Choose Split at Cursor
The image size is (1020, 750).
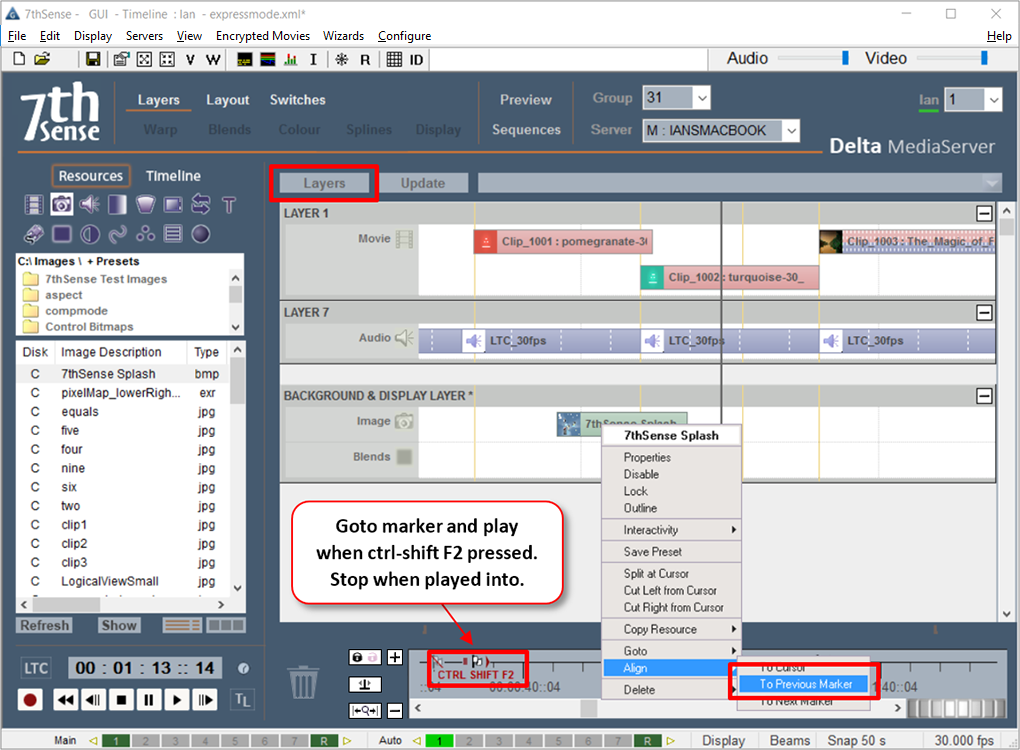coord(672,574)
